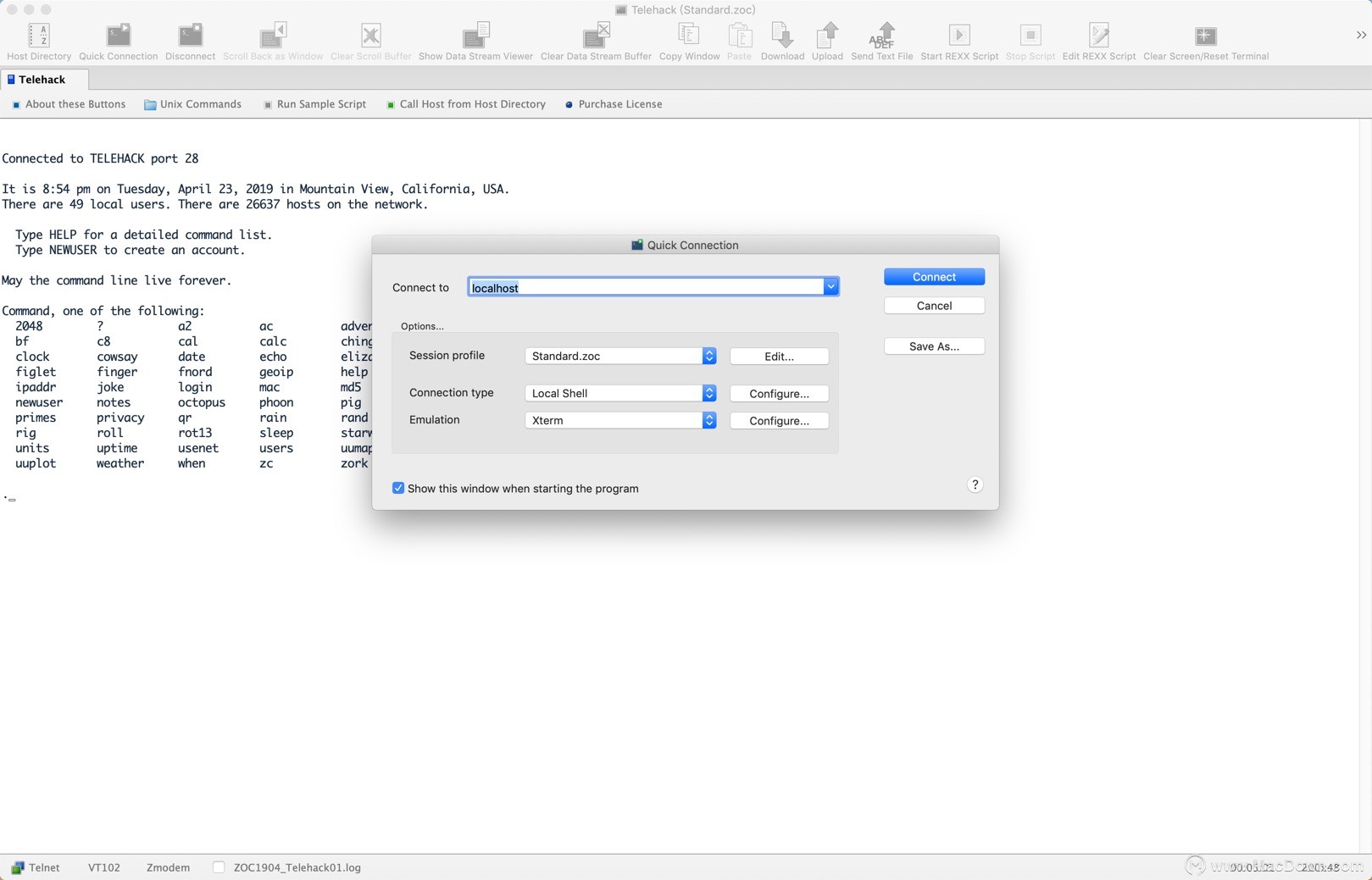Click the Download toolbar icon
Image resolution: width=1372 pixels, height=880 pixels.
coord(781,36)
